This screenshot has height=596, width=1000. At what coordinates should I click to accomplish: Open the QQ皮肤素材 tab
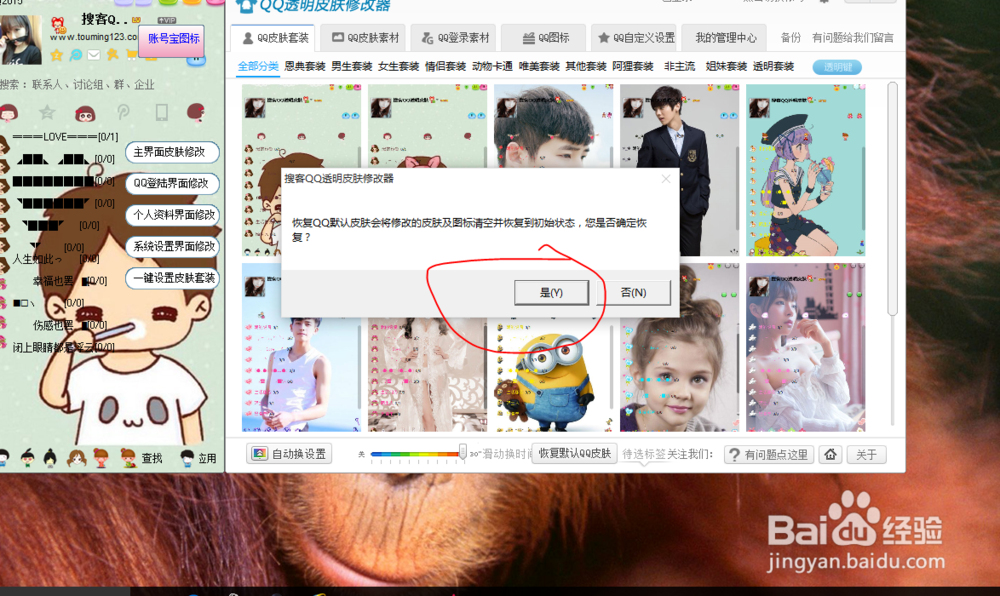pyautogui.click(x=365, y=38)
